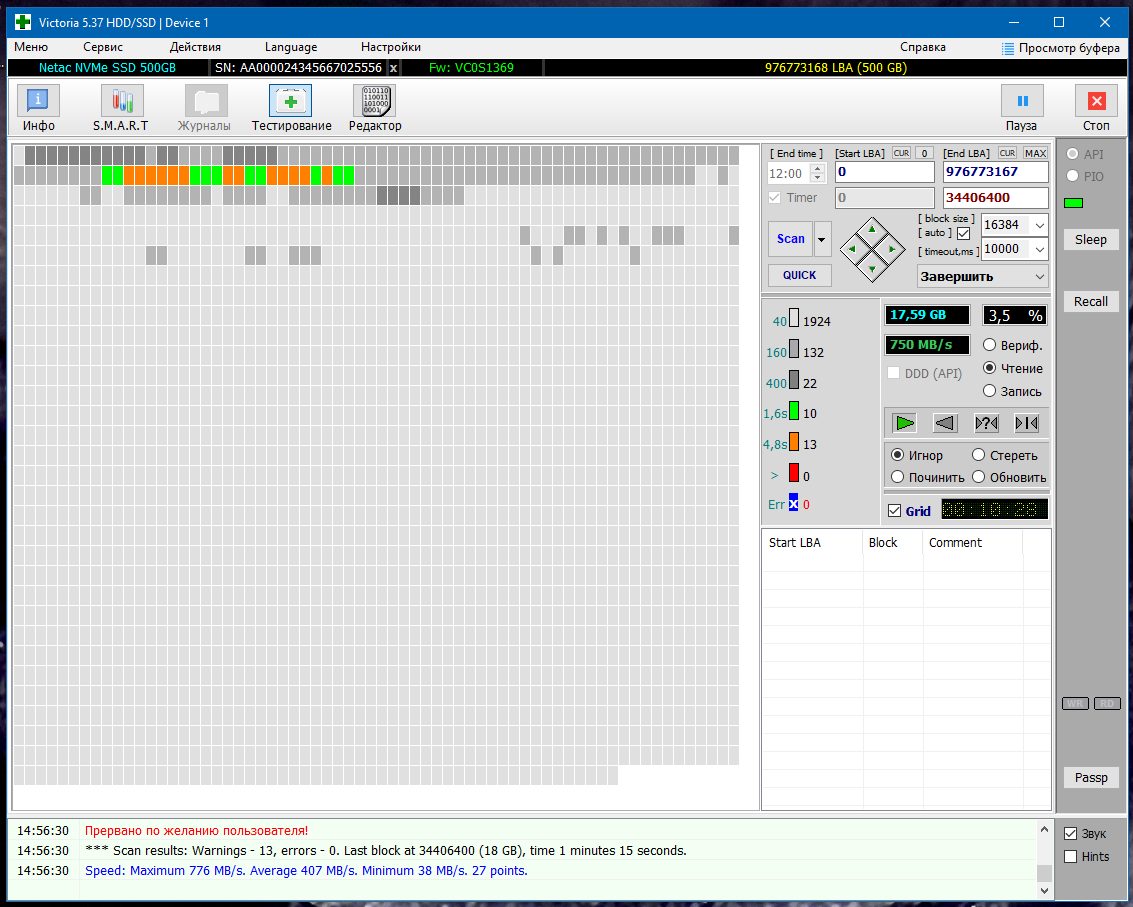
Task: Click the End time spinner arrows
Action: coord(817,173)
